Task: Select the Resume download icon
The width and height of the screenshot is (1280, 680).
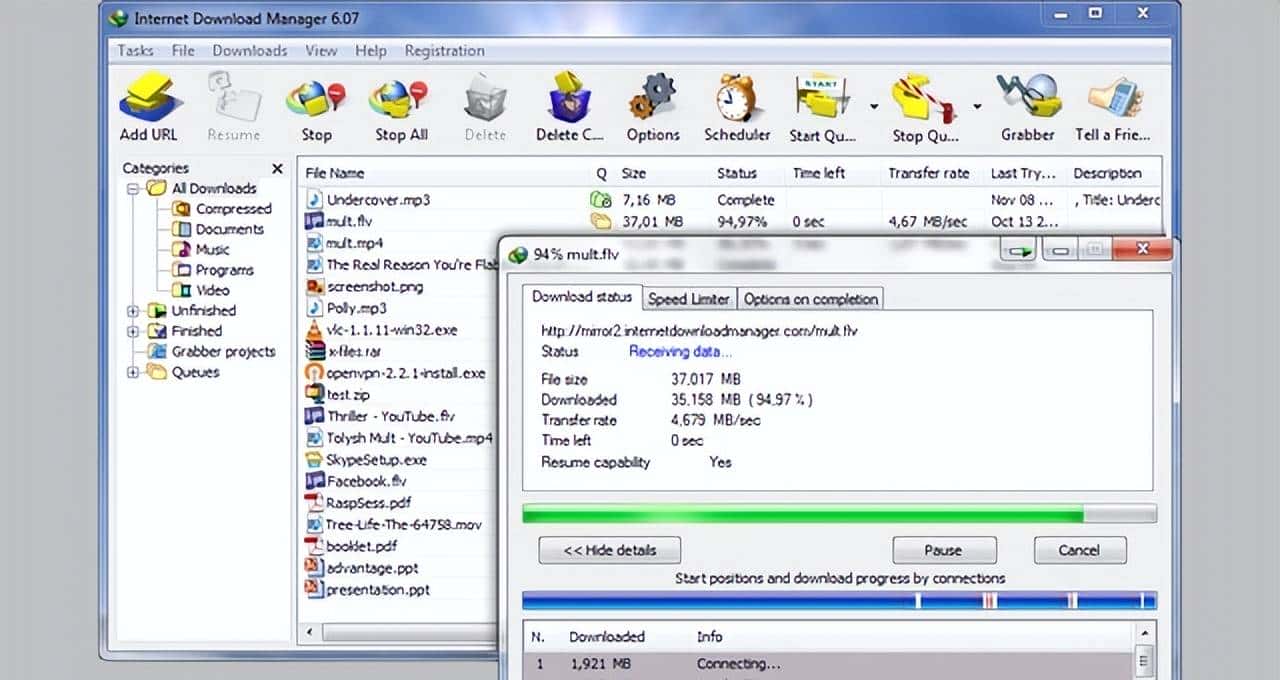Action: [234, 100]
